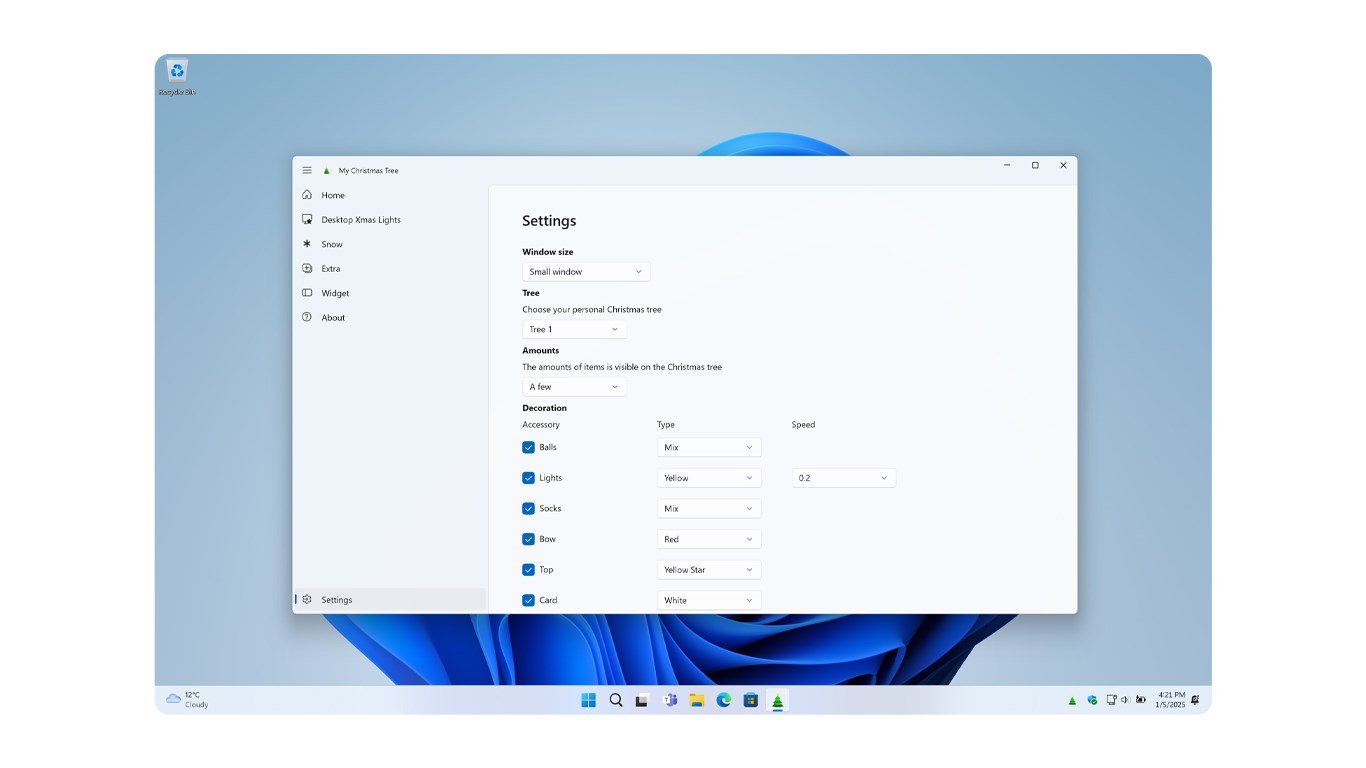Click the Settings gear icon
Viewport: 1366px width, 768px height.
click(307, 599)
